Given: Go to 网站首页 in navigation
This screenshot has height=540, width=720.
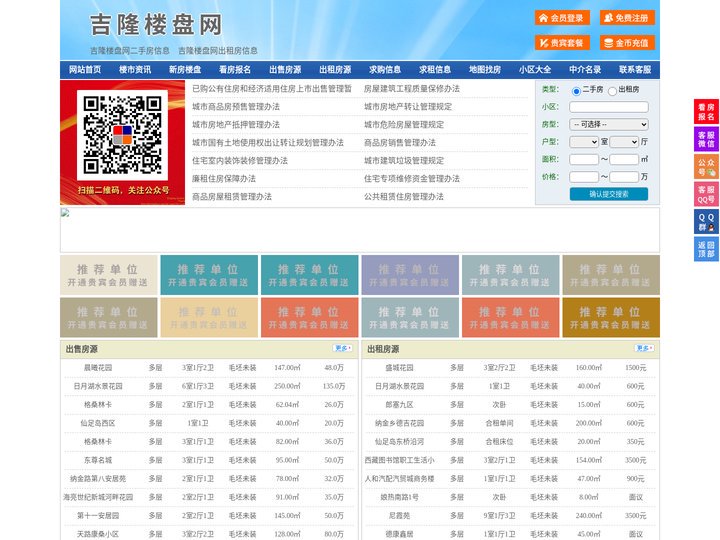Looking at the screenshot, I should 85,70.
